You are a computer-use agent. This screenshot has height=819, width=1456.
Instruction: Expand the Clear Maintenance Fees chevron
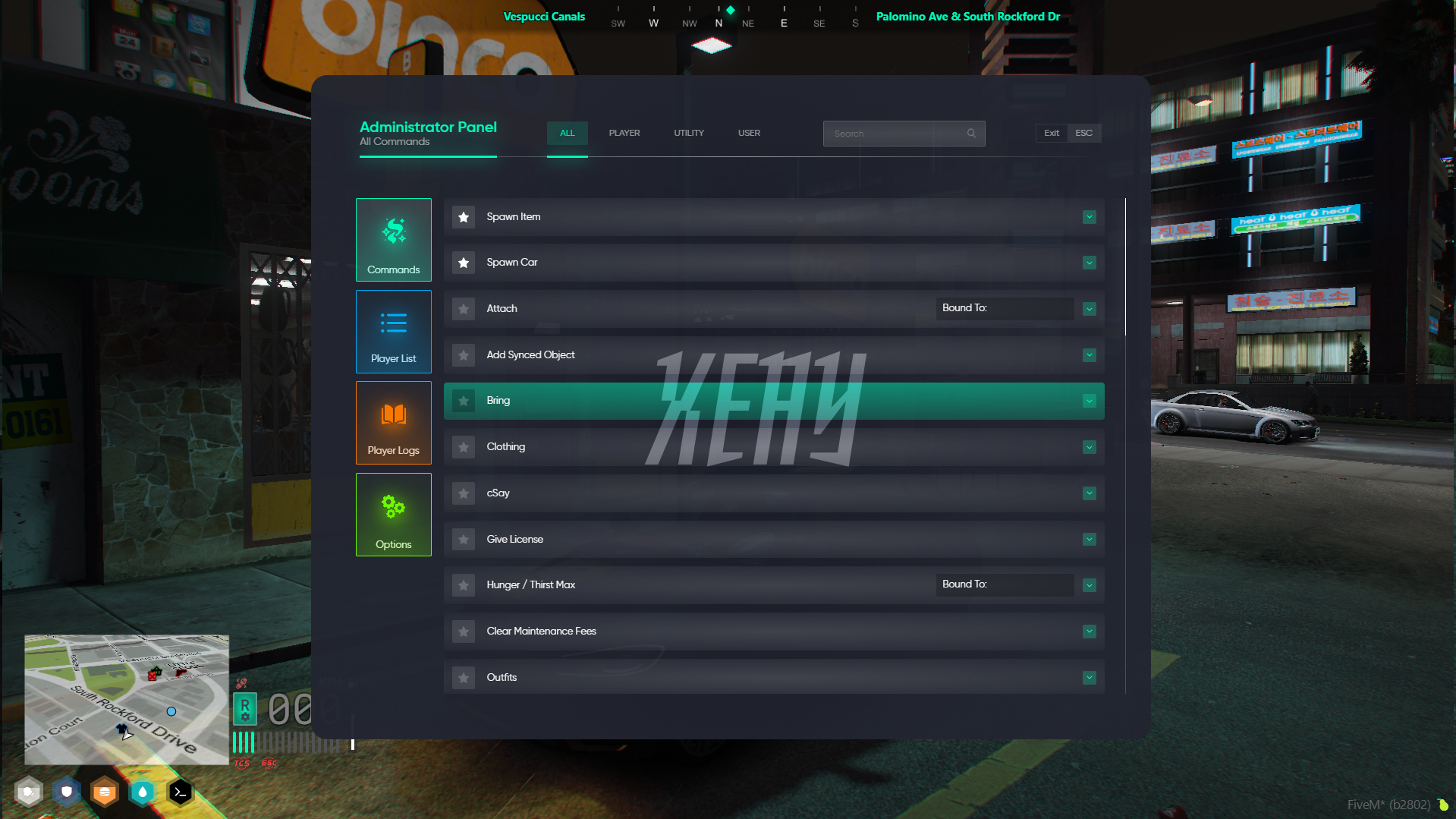tap(1090, 632)
